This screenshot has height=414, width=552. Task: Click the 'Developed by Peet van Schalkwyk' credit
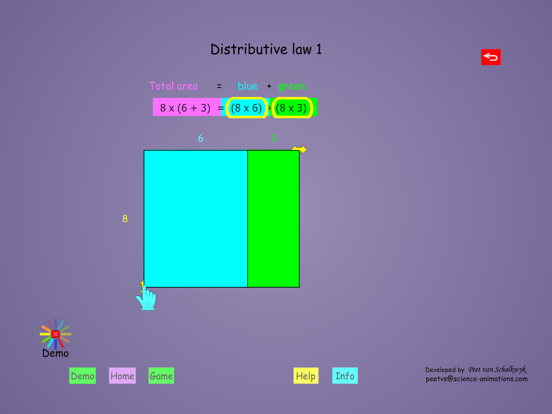pyautogui.click(x=476, y=370)
